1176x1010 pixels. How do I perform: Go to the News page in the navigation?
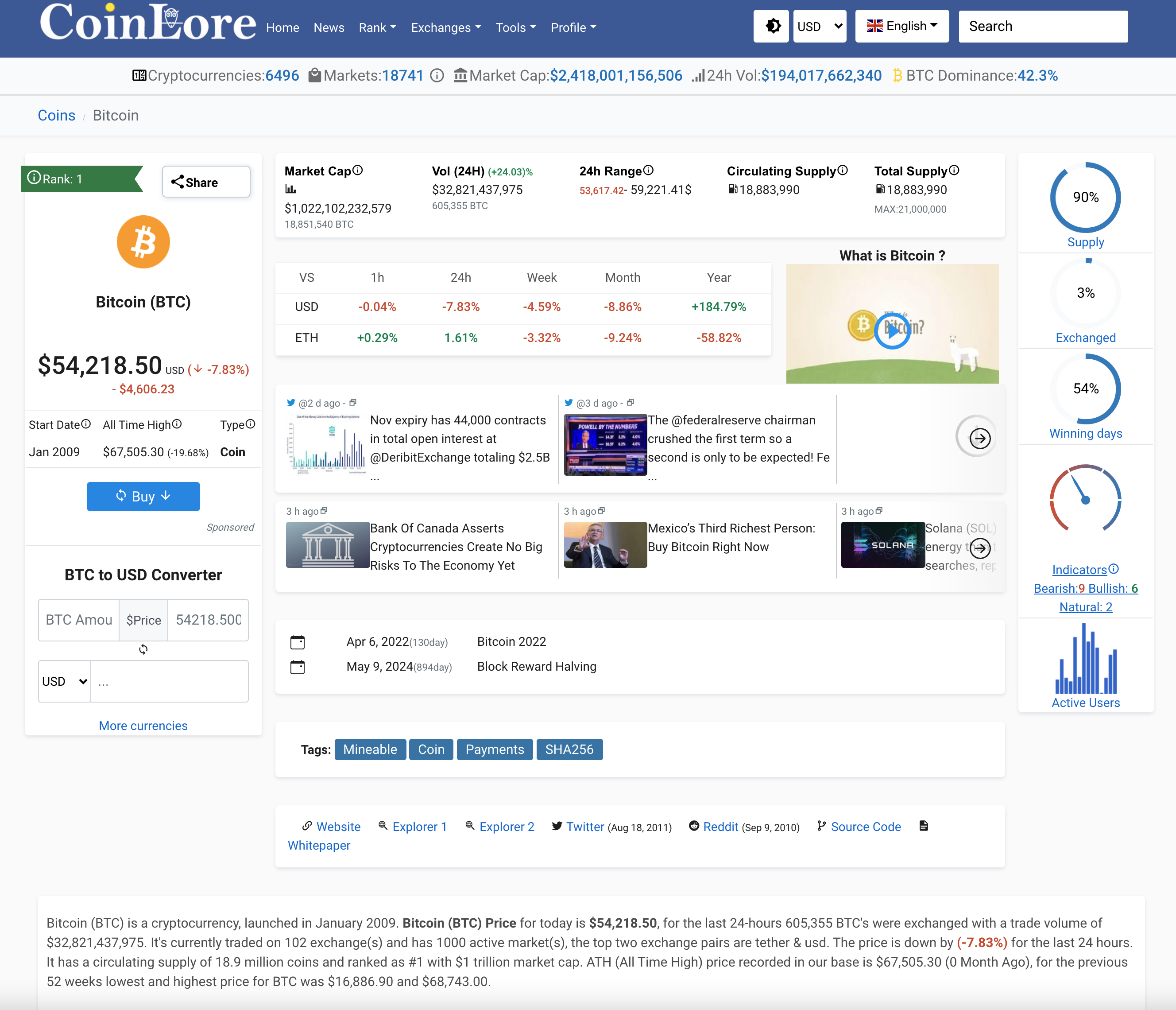pos(329,27)
